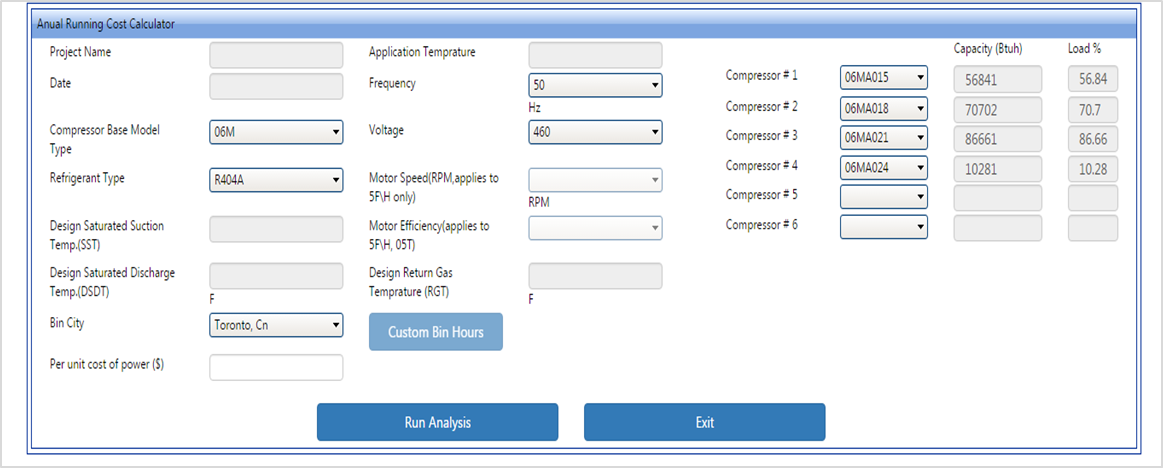
Task: Click the Hz unit label
Action: click(x=534, y=108)
